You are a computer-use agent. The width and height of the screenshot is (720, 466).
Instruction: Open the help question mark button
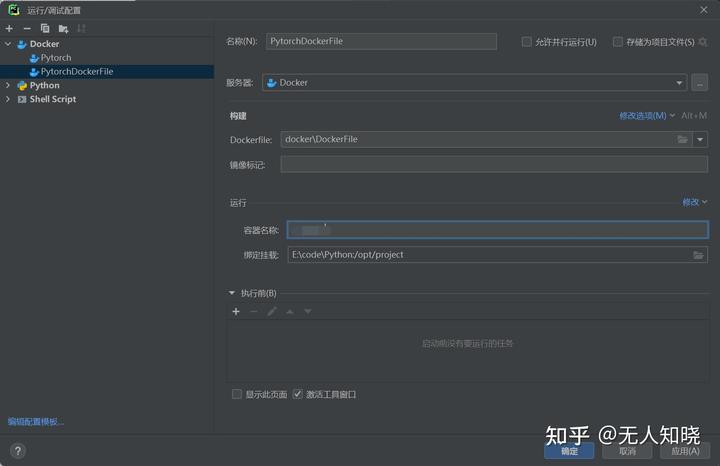click(18, 451)
